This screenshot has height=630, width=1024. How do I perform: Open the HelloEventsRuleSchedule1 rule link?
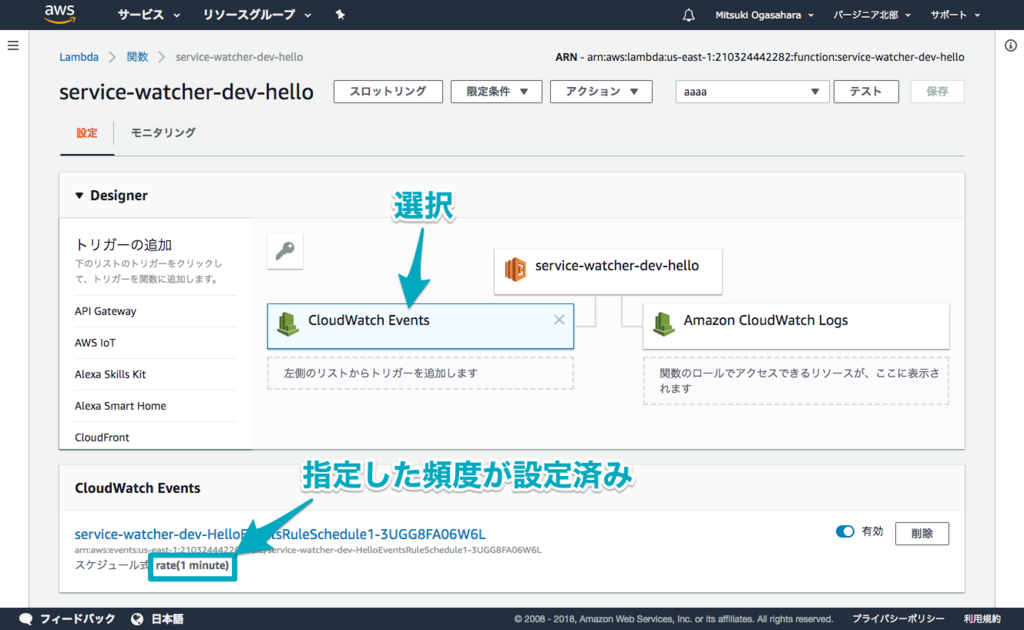click(280, 534)
